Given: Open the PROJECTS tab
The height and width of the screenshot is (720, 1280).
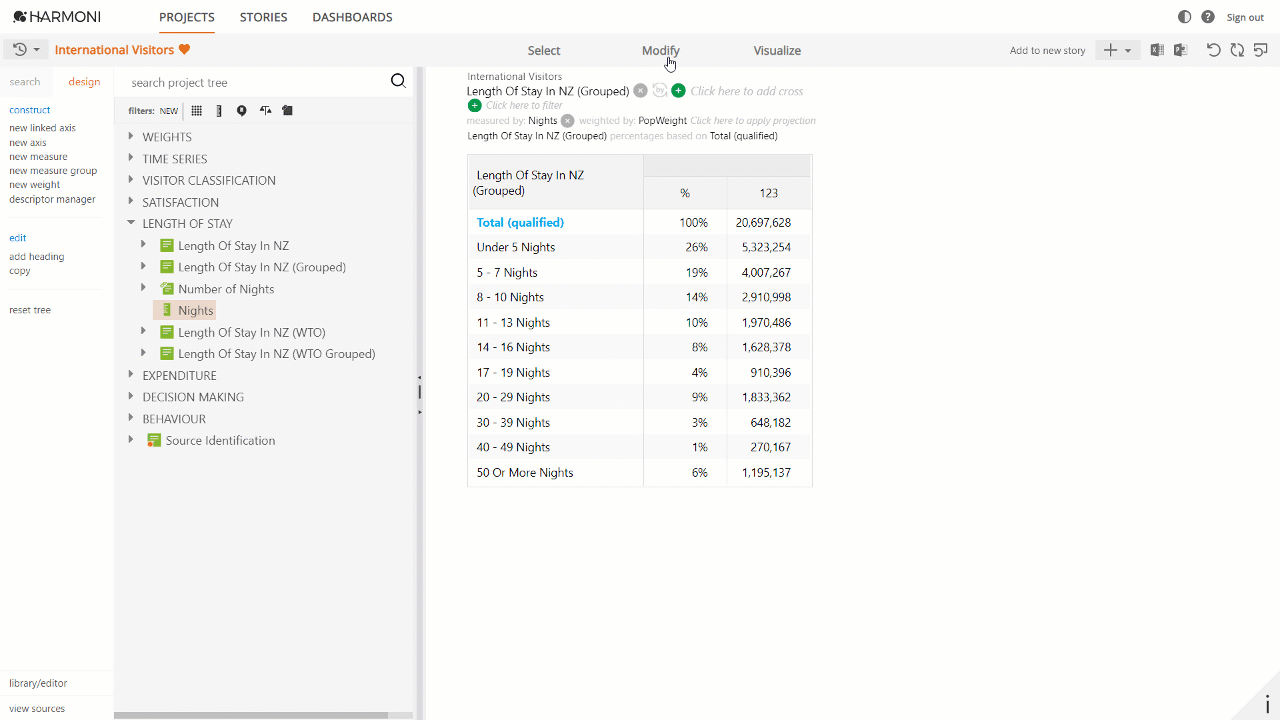Looking at the screenshot, I should point(187,17).
